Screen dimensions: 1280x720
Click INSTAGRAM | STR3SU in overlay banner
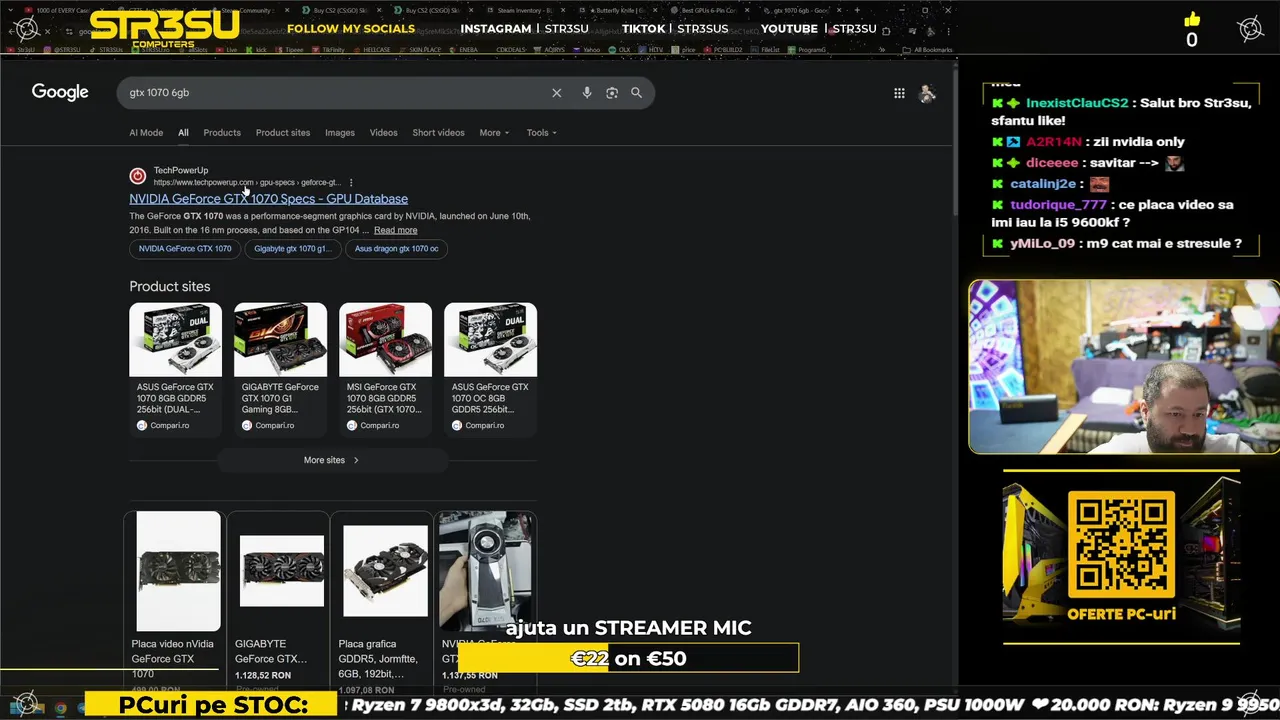click(x=524, y=29)
